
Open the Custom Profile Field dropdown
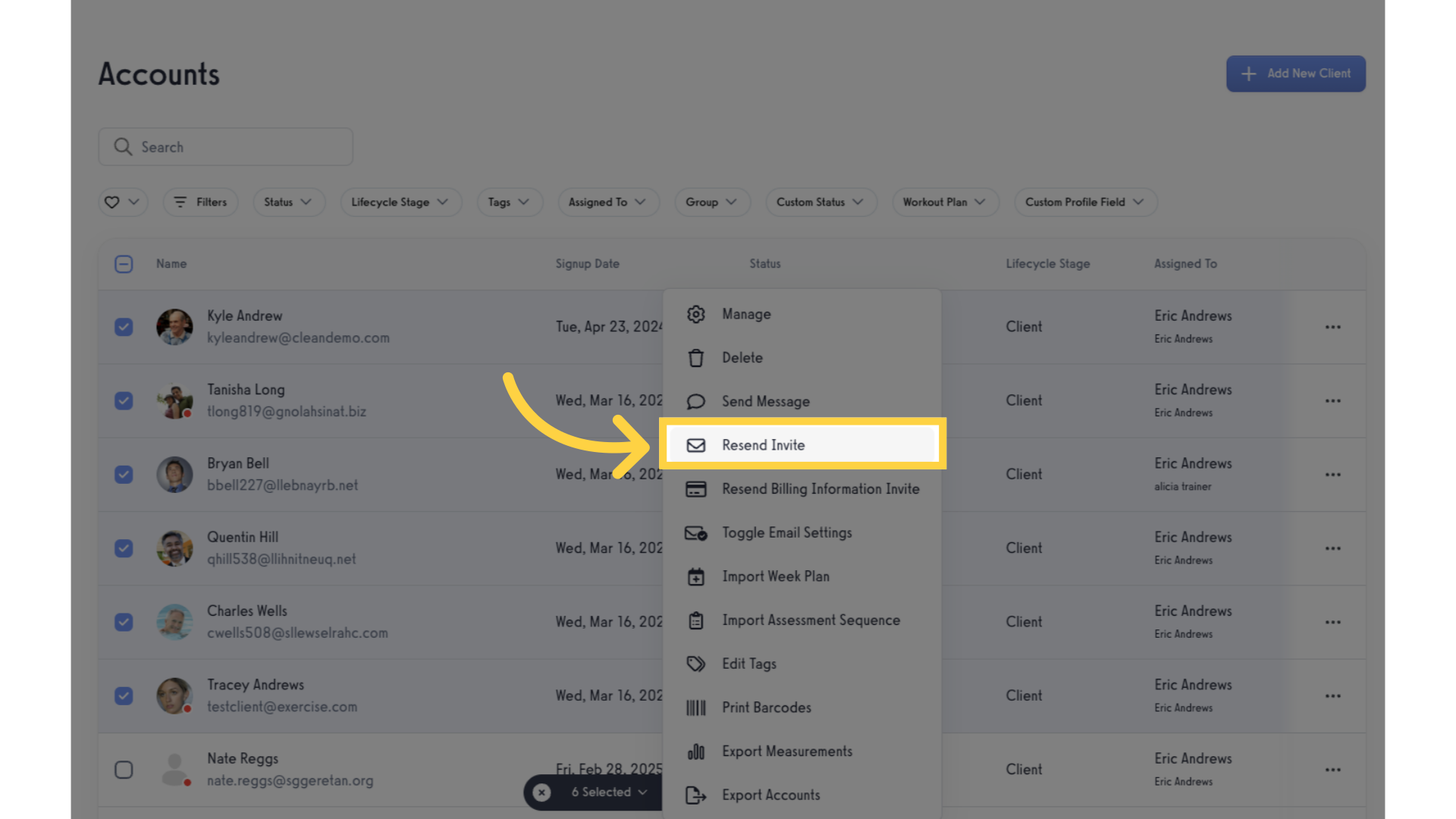(1085, 202)
